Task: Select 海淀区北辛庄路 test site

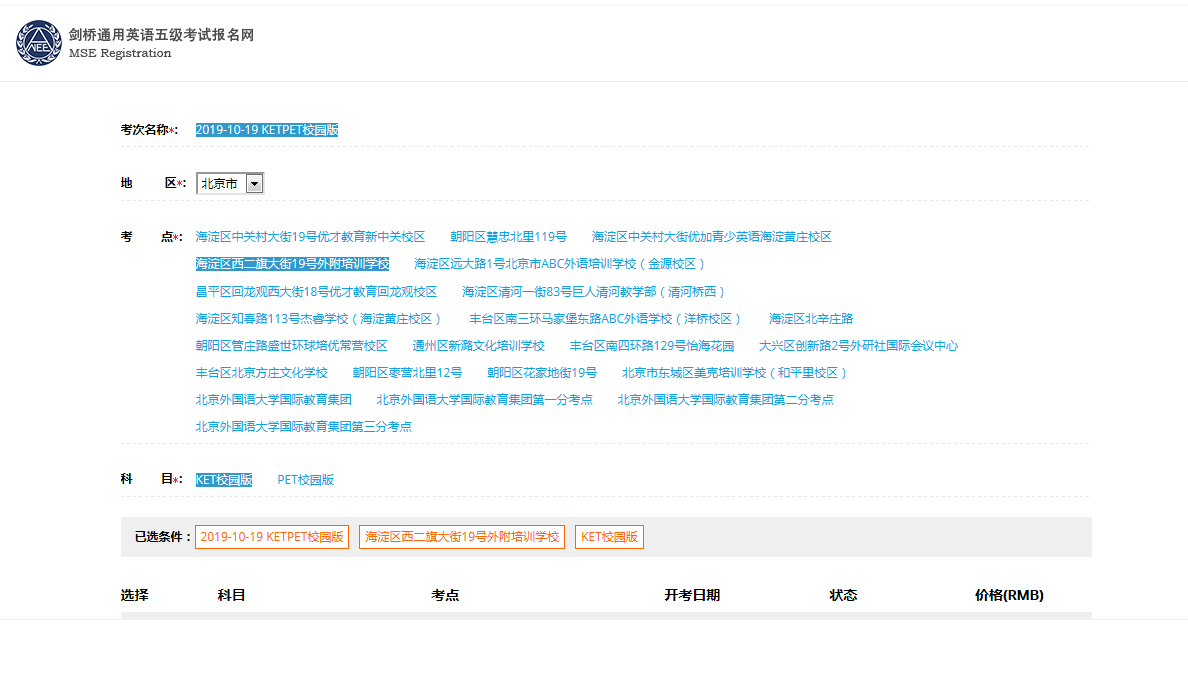Action: point(811,319)
